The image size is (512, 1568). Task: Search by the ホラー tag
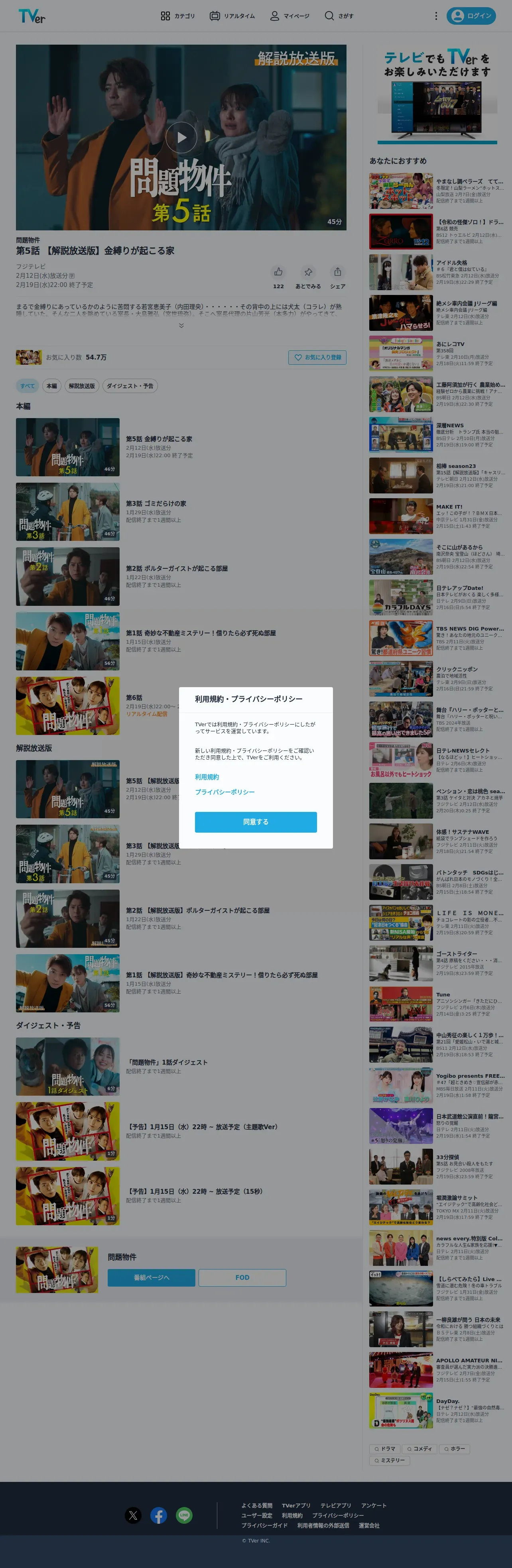pyautogui.click(x=454, y=1449)
